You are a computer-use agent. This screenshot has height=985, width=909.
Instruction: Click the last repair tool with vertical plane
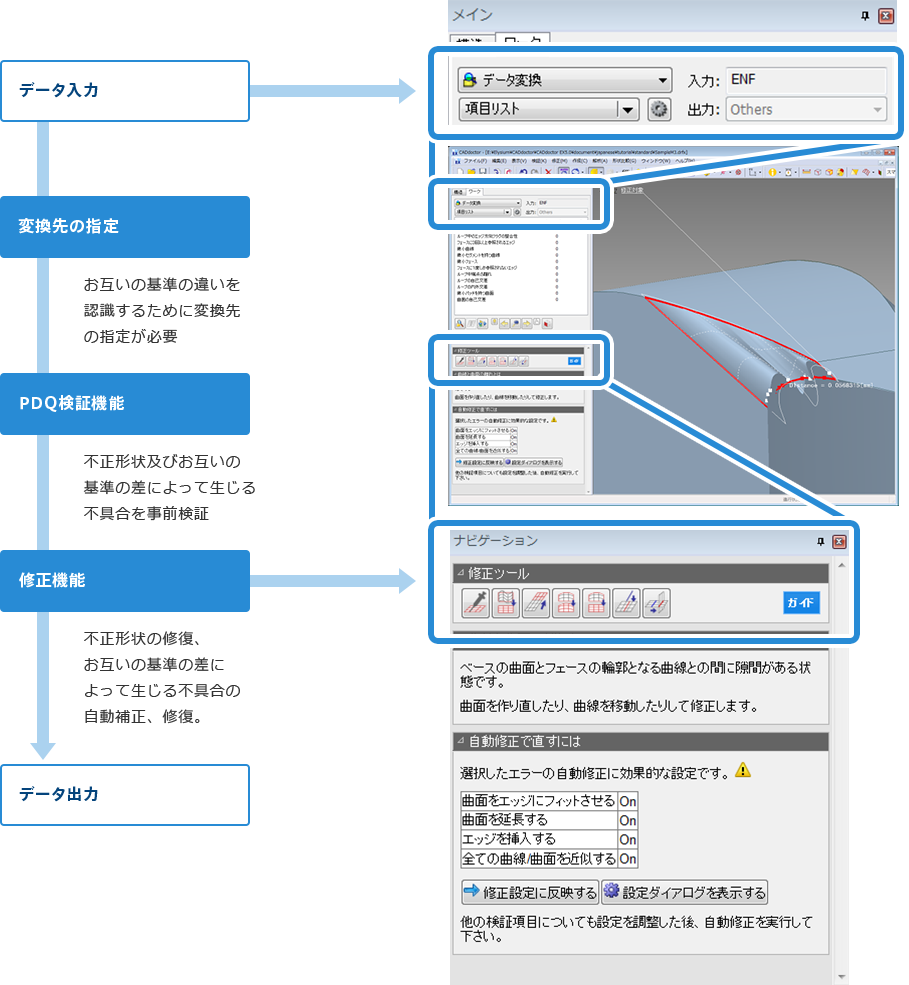pyautogui.click(x=656, y=604)
